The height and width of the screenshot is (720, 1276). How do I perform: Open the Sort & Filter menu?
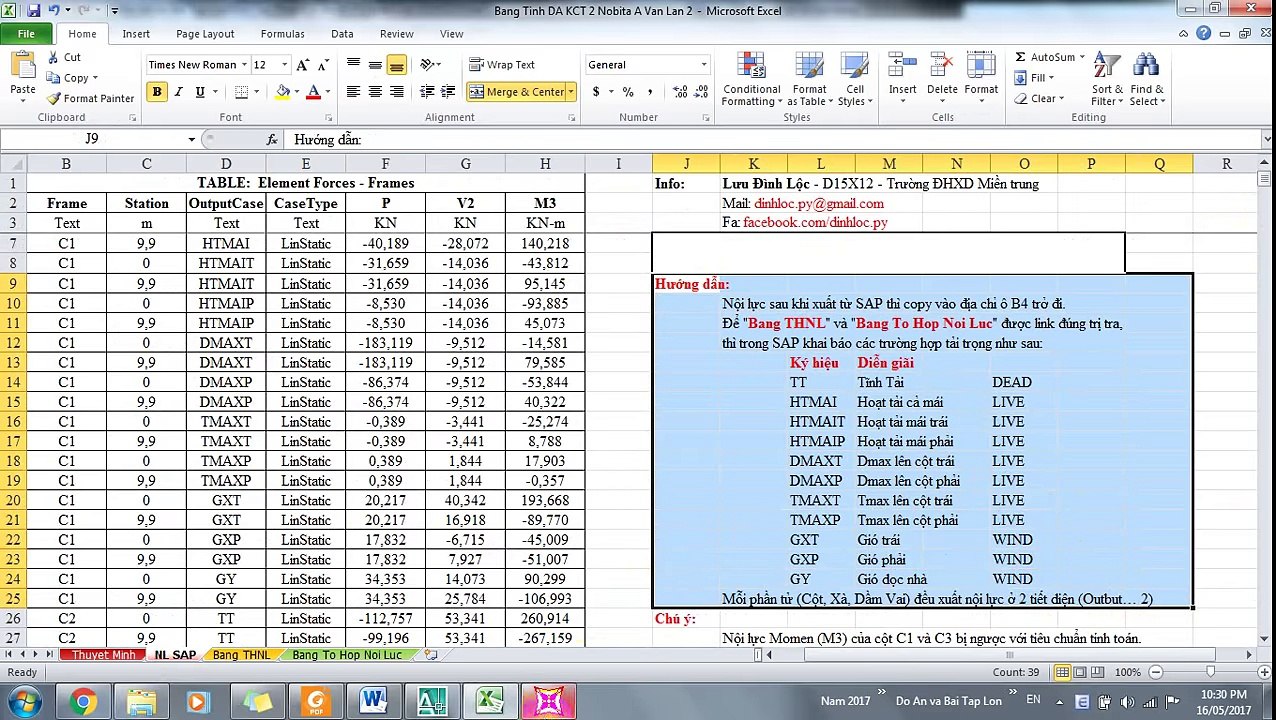pos(1107,80)
